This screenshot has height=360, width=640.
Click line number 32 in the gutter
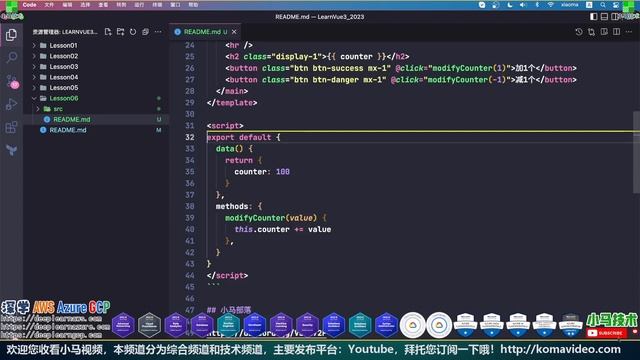190,137
